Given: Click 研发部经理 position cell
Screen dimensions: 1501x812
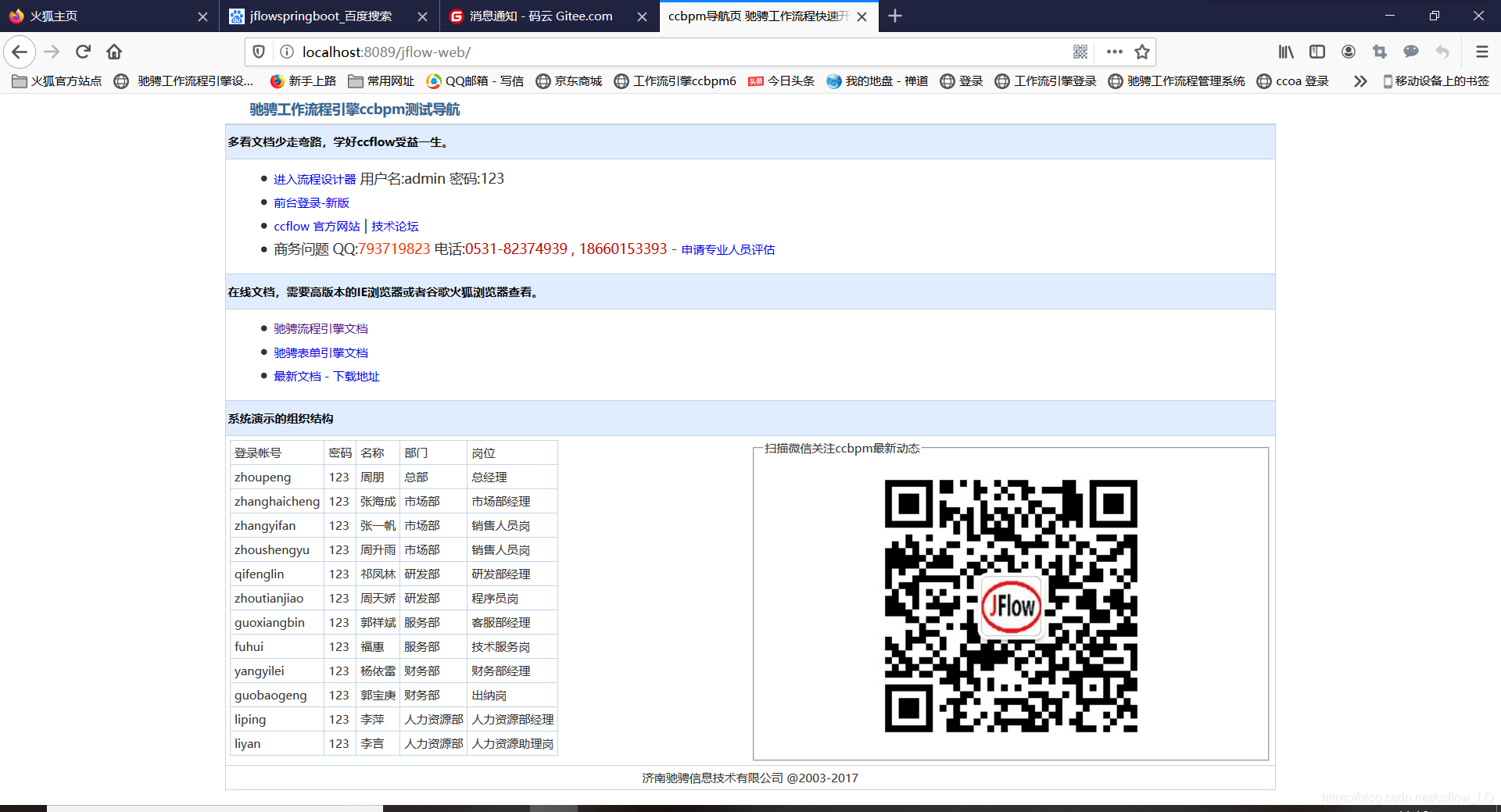Looking at the screenshot, I should pos(512,574).
